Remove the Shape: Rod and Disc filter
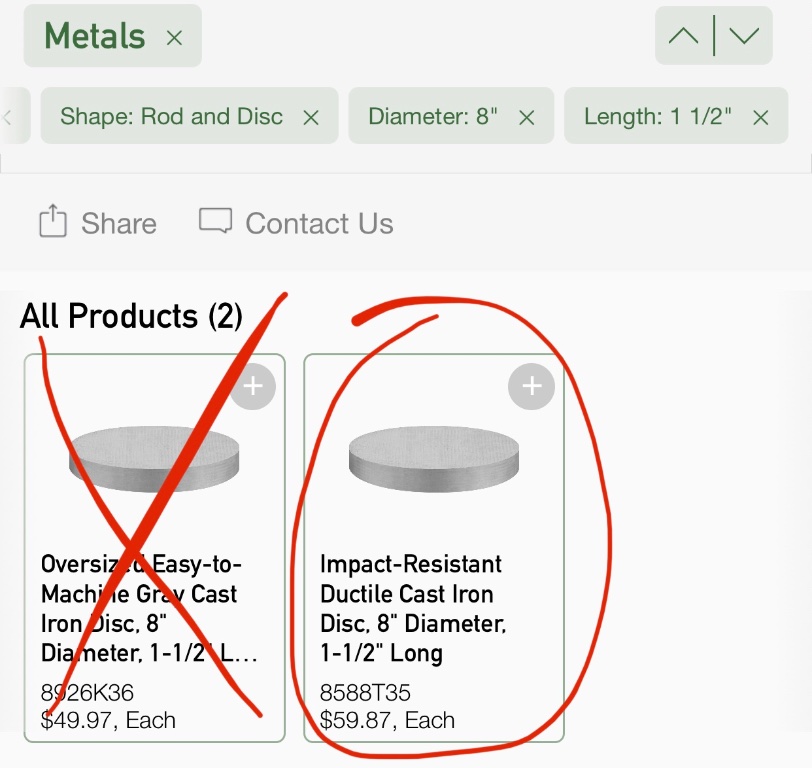The height and width of the screenshot is (768, 812). pyautogui.click(x=311, y=117)
